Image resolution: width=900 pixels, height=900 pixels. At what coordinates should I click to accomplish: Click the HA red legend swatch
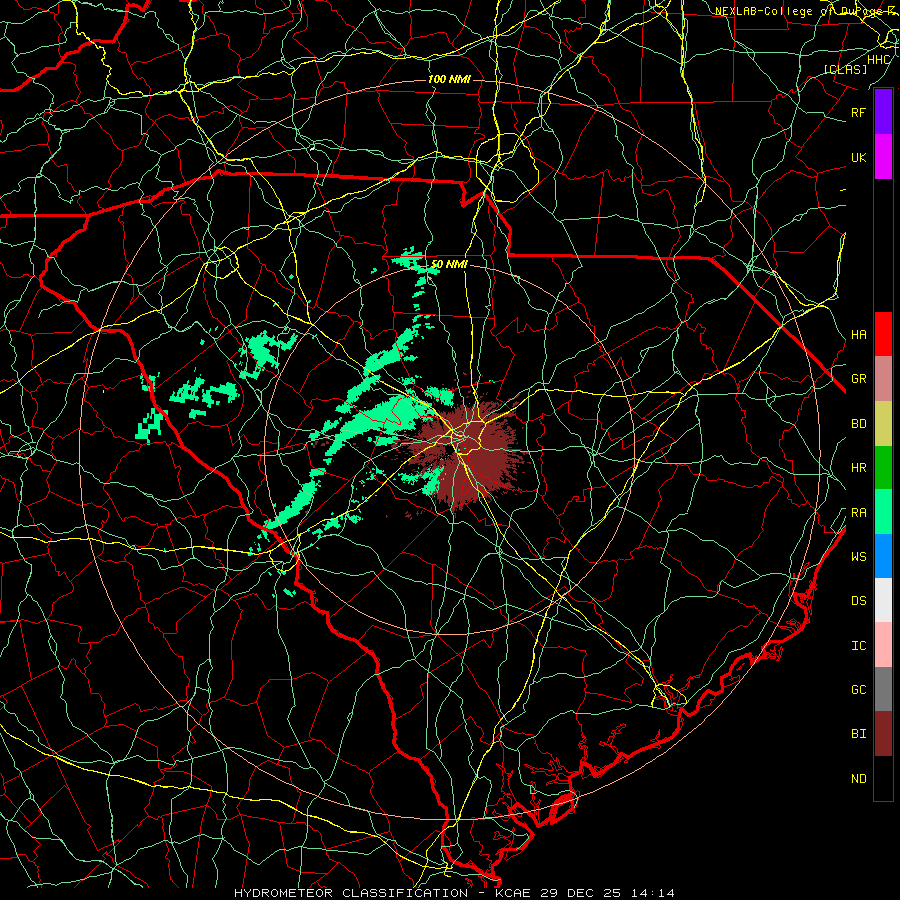tap(883, 334)
